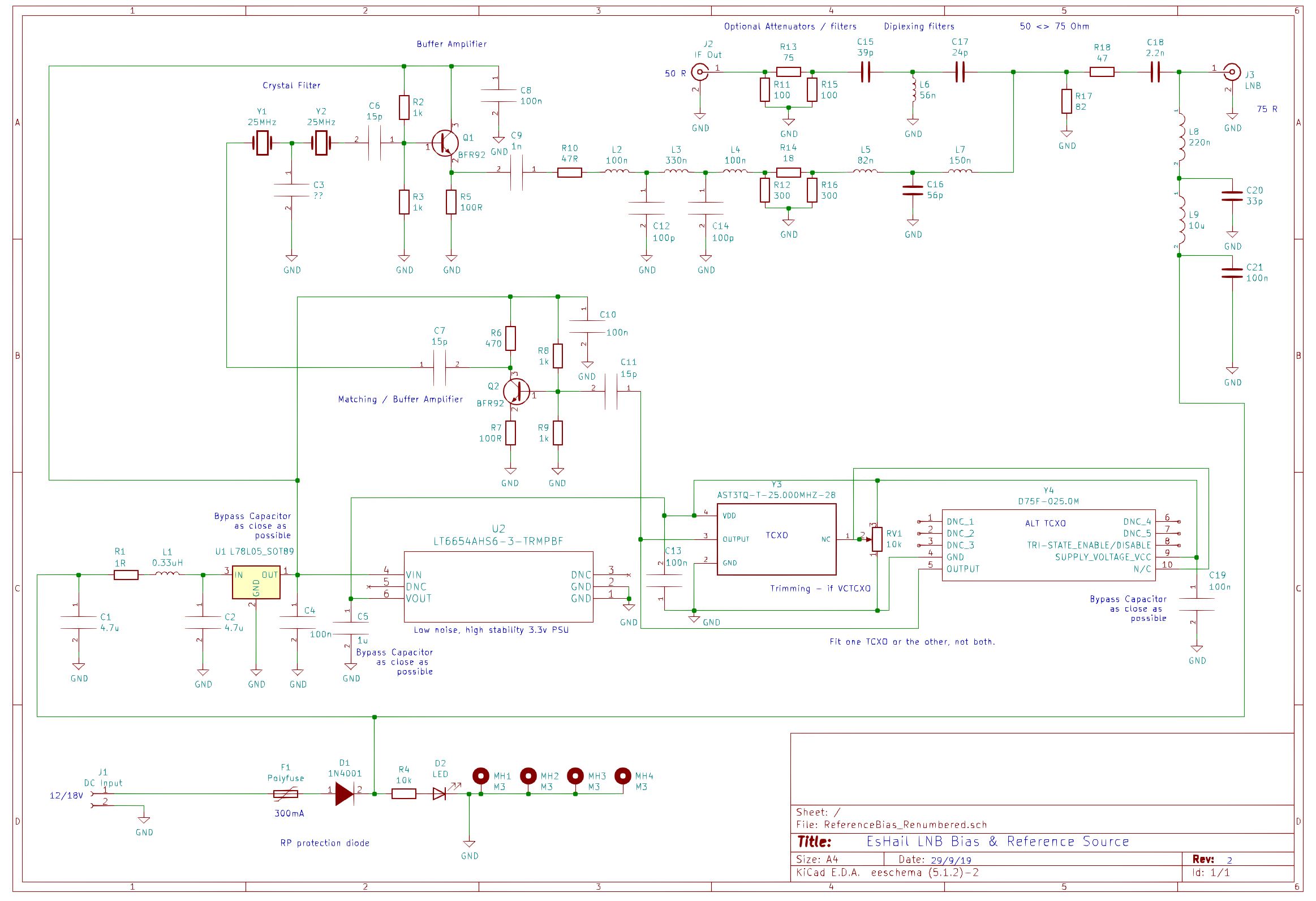Image resolution: width=1316 pixels, height=901 pixels.
Task: Click the F1 Polyfuse symbol
Action: [285, 794]
